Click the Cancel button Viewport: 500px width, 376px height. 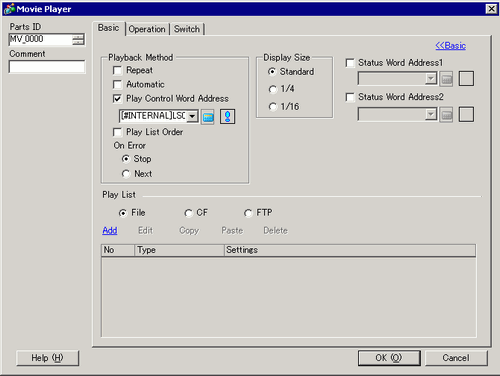(x=456, y=358)
